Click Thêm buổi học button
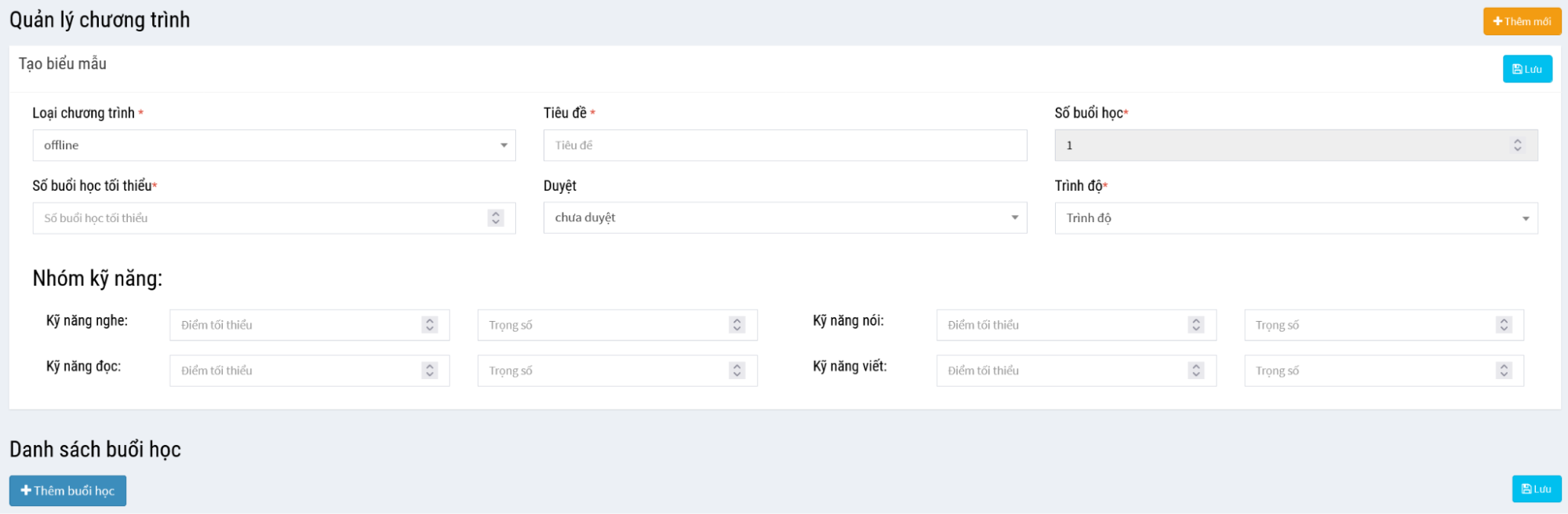This screenshot has height=514, width=1568. (67, 490)
